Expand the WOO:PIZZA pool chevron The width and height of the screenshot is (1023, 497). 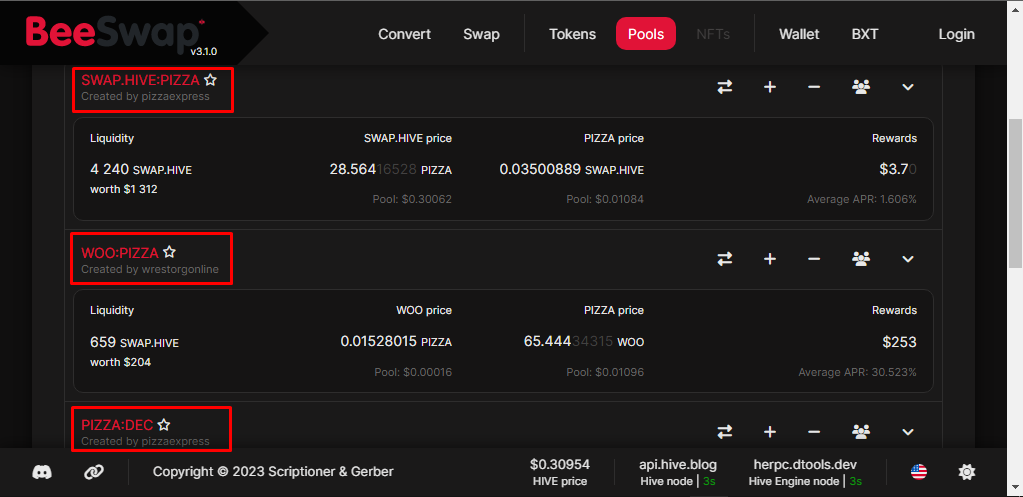908,259
